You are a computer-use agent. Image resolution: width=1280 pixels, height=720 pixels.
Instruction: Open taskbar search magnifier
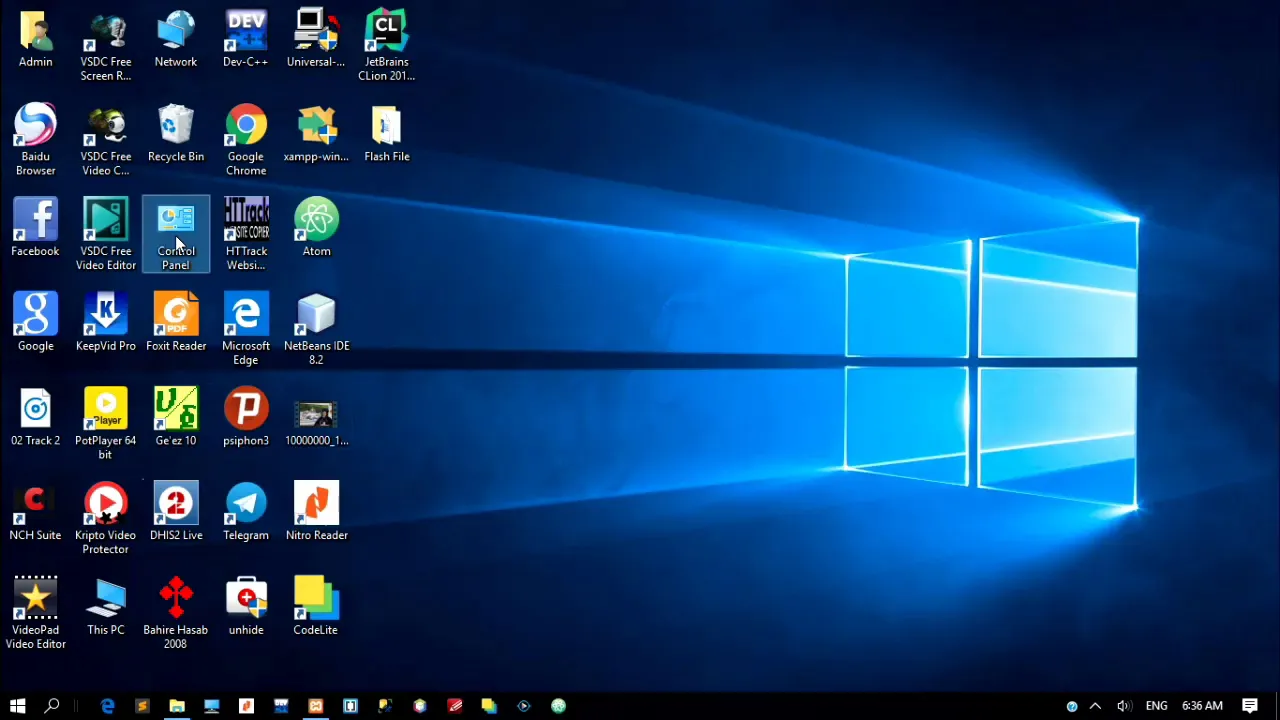pos(52,706)
